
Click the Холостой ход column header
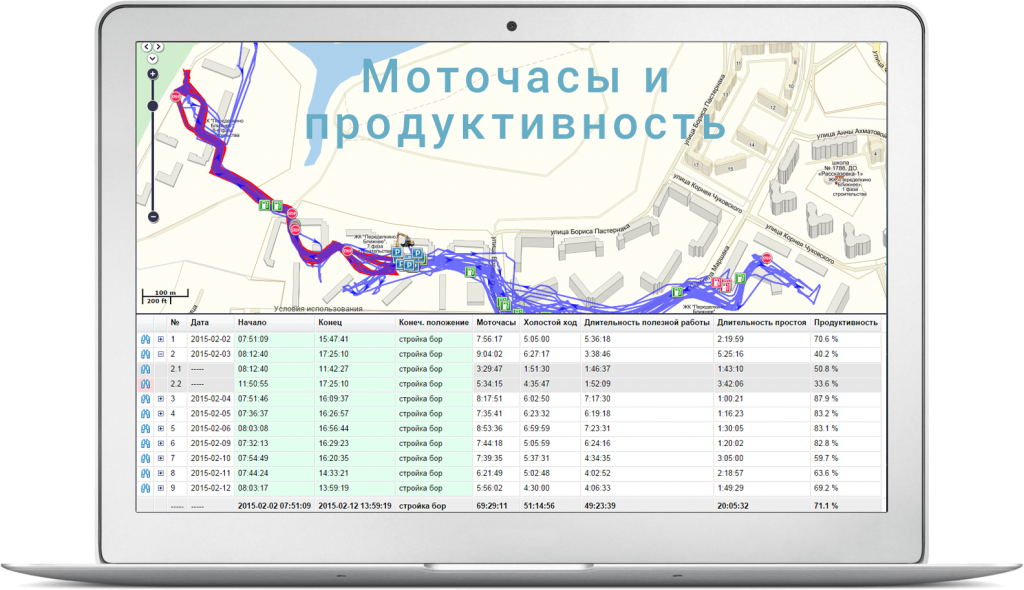[x=549, y=323]
